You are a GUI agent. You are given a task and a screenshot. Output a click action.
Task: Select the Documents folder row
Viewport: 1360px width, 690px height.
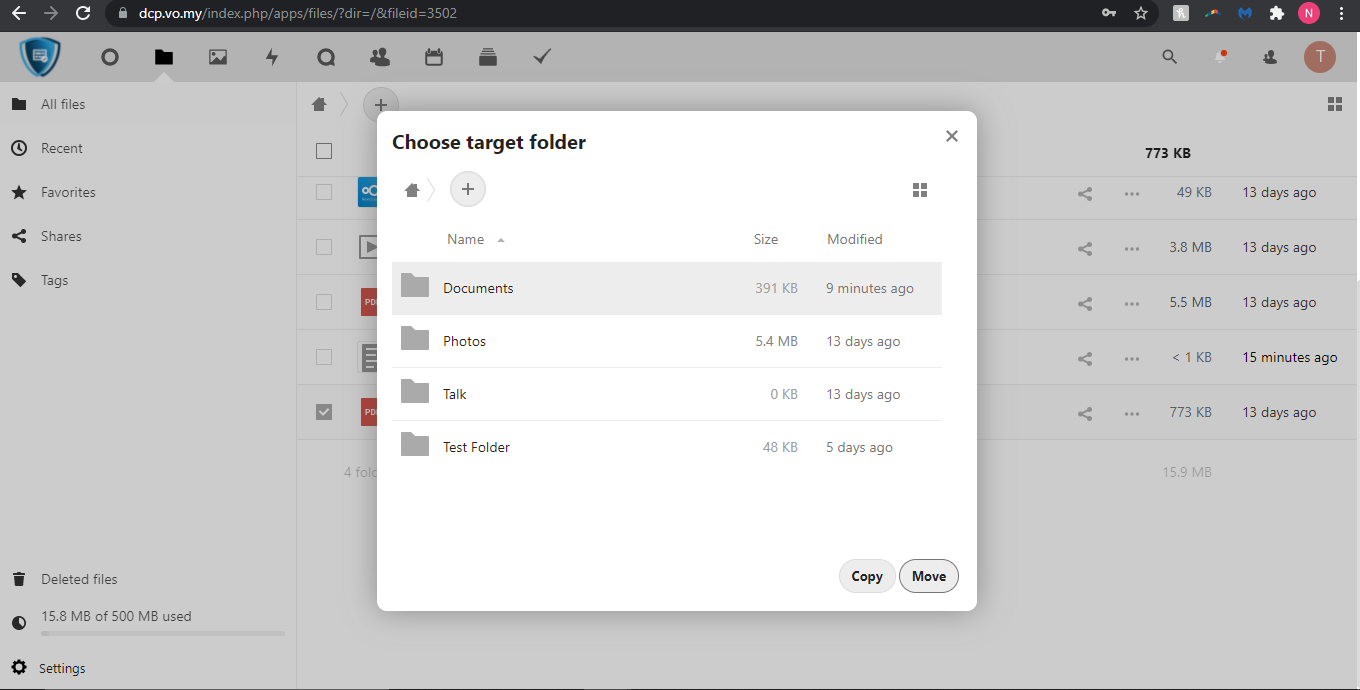[x=666, y=288]
